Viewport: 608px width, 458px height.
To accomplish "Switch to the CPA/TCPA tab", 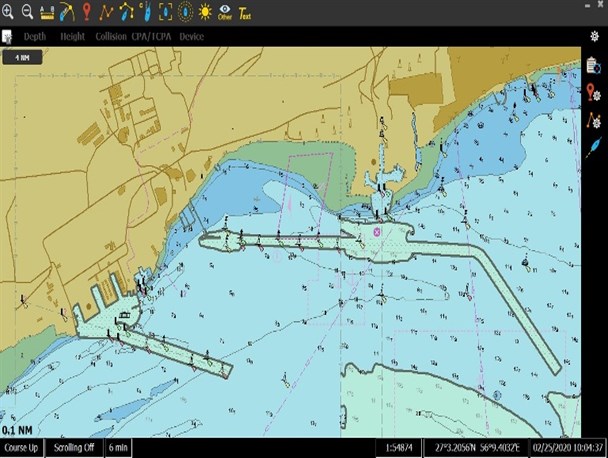I will (x=151, y=37).
